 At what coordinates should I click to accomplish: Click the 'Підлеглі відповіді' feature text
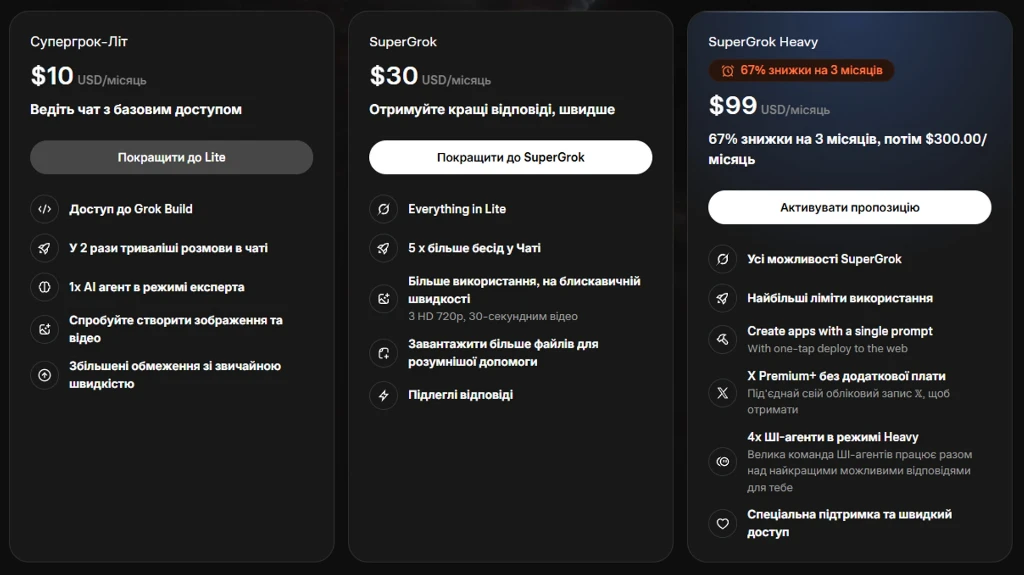click(460, 395)
